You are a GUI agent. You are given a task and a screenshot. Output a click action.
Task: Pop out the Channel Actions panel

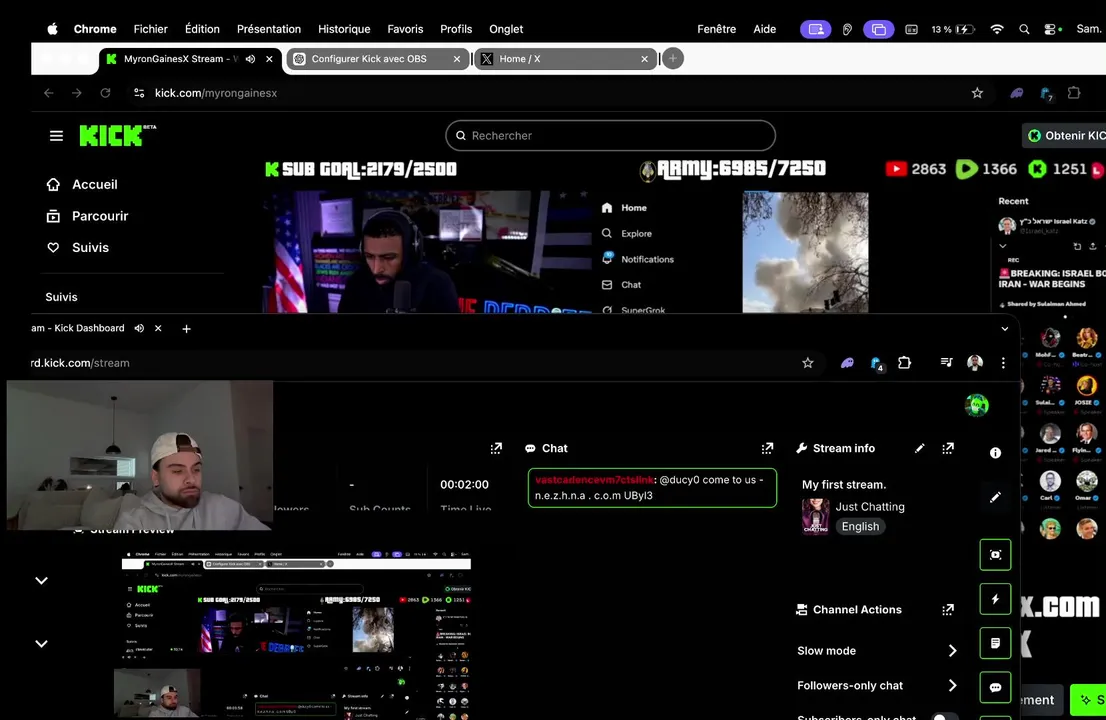[948, 610]
